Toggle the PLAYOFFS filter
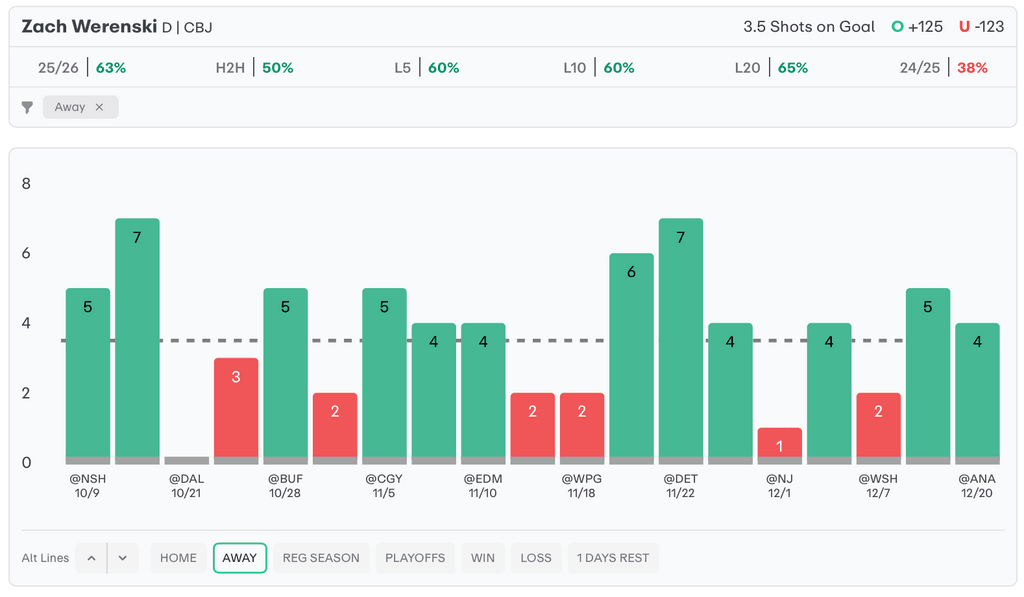The height and width of the screenshot is (597, 1024). [x=415, y=558]
